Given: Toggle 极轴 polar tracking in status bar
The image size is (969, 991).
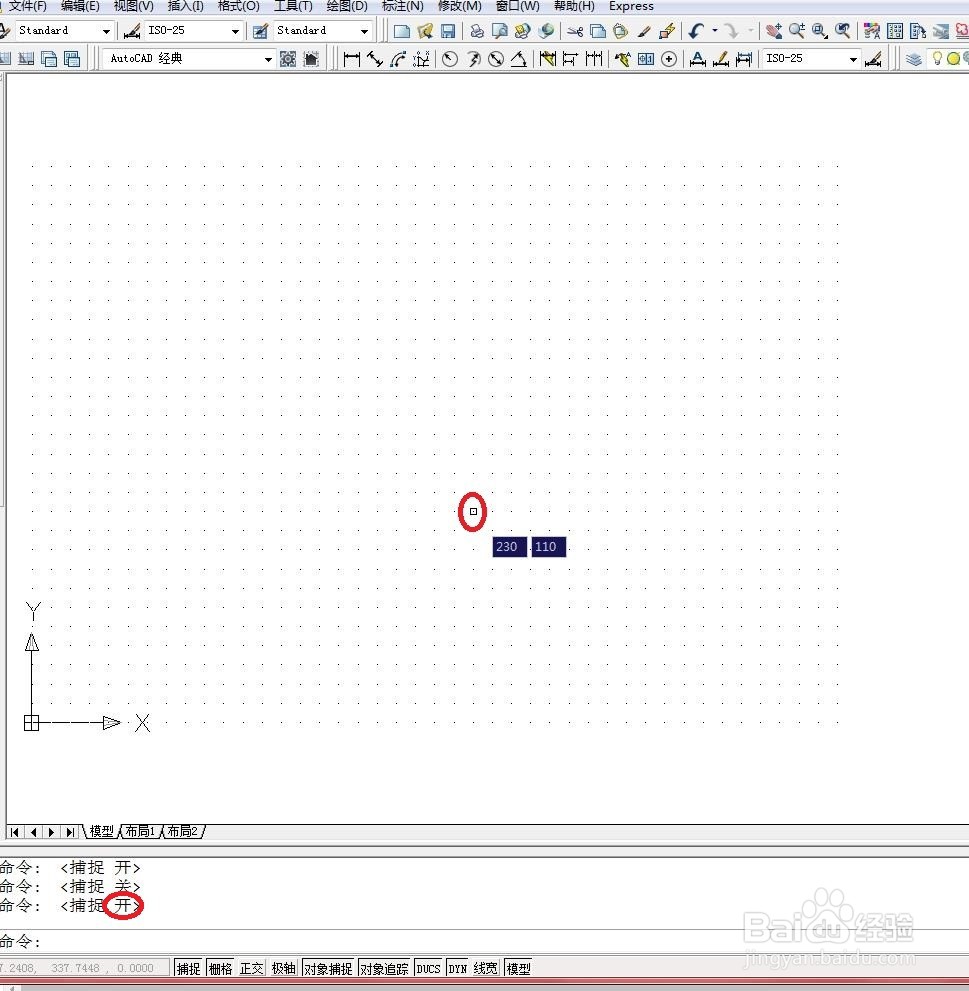Looking at the screenshot, I should pos(284,968).
